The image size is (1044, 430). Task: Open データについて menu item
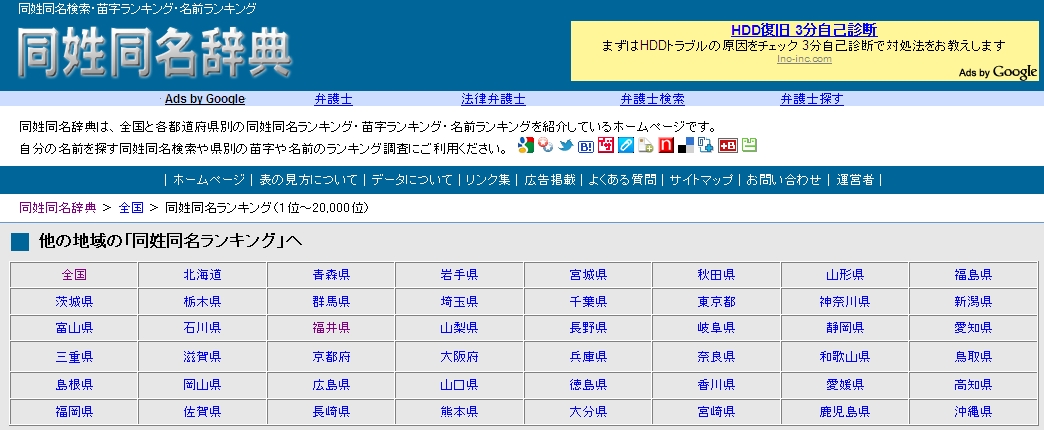pyautogui.click(x=411, y=180)
